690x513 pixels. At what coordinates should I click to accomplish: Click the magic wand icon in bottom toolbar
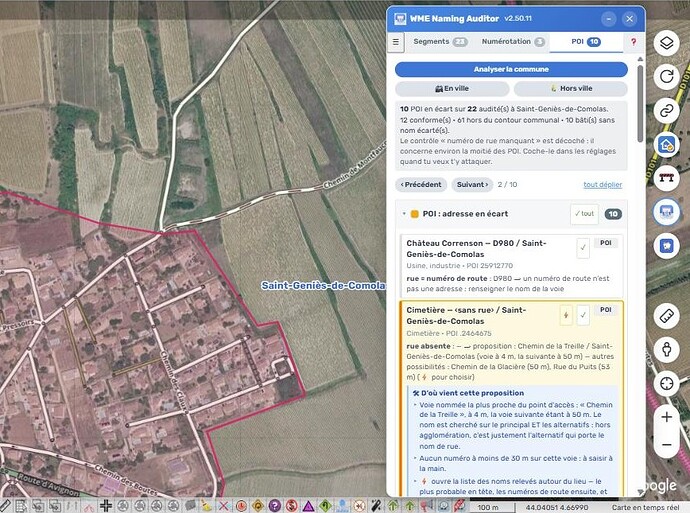tap(376, 506)
